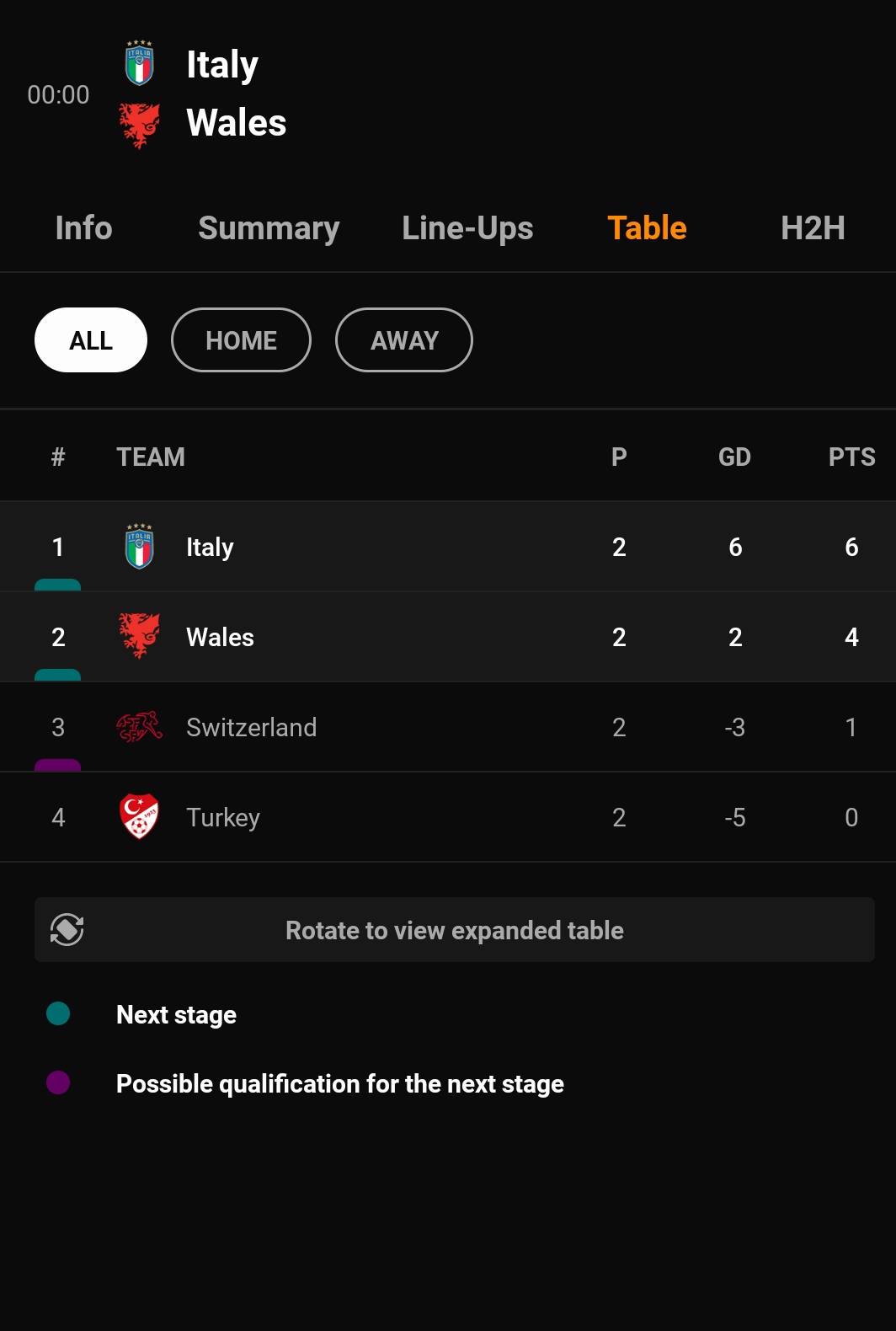Open Wales crest in standings row
896x1331 pixels.
click(139, 636)
